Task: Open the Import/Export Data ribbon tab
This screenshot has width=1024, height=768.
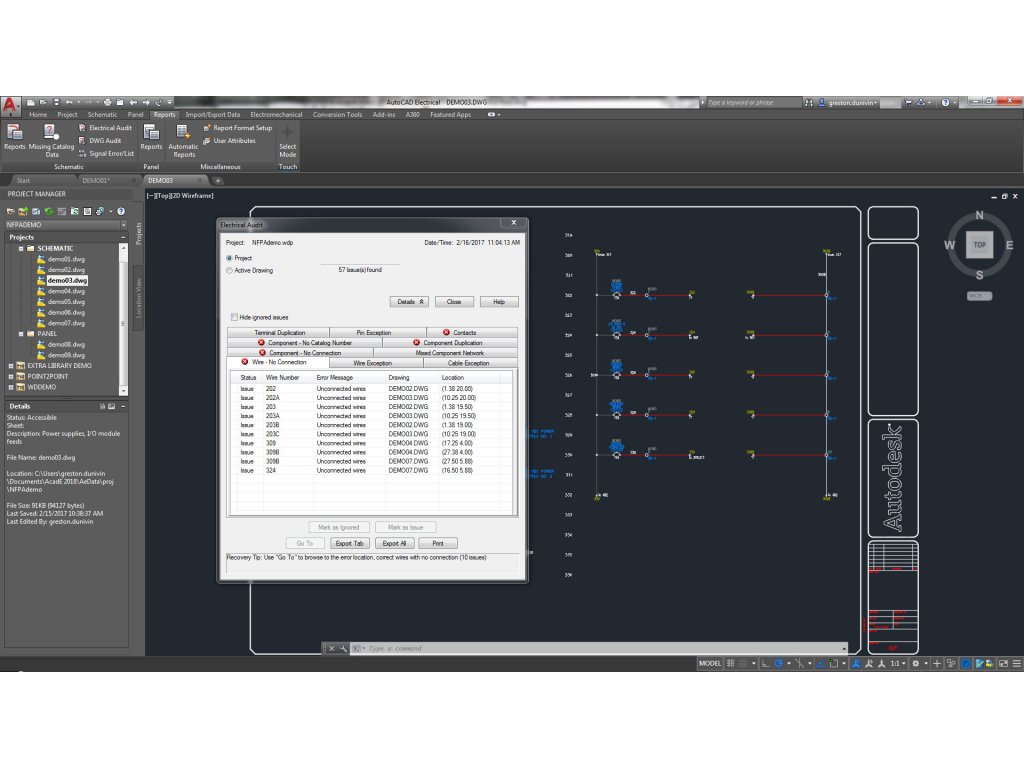Action: tap(213, 115)
